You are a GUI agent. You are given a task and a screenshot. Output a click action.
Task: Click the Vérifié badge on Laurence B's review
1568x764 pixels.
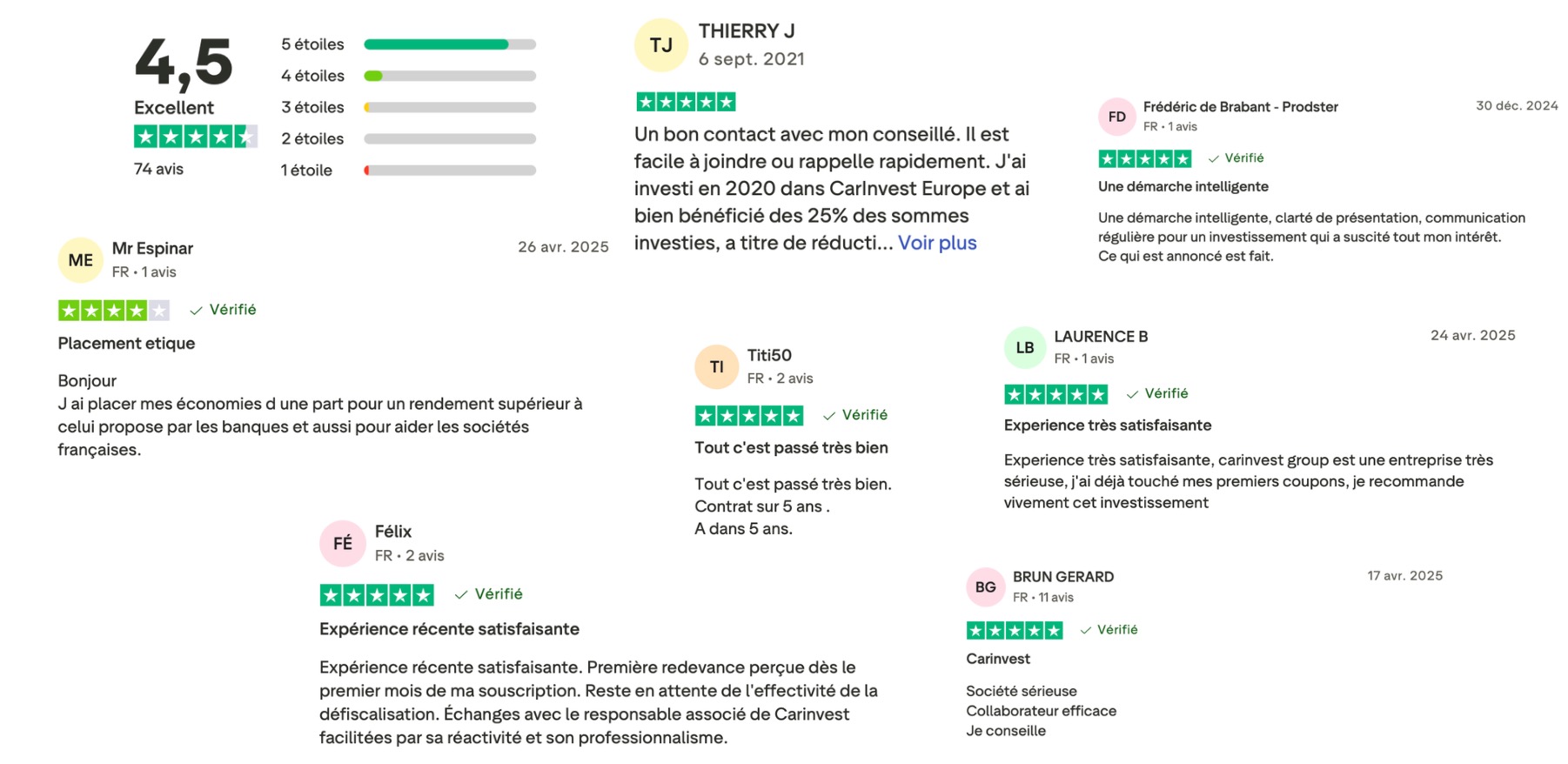pyautogui.click(x=1157, y=393)
